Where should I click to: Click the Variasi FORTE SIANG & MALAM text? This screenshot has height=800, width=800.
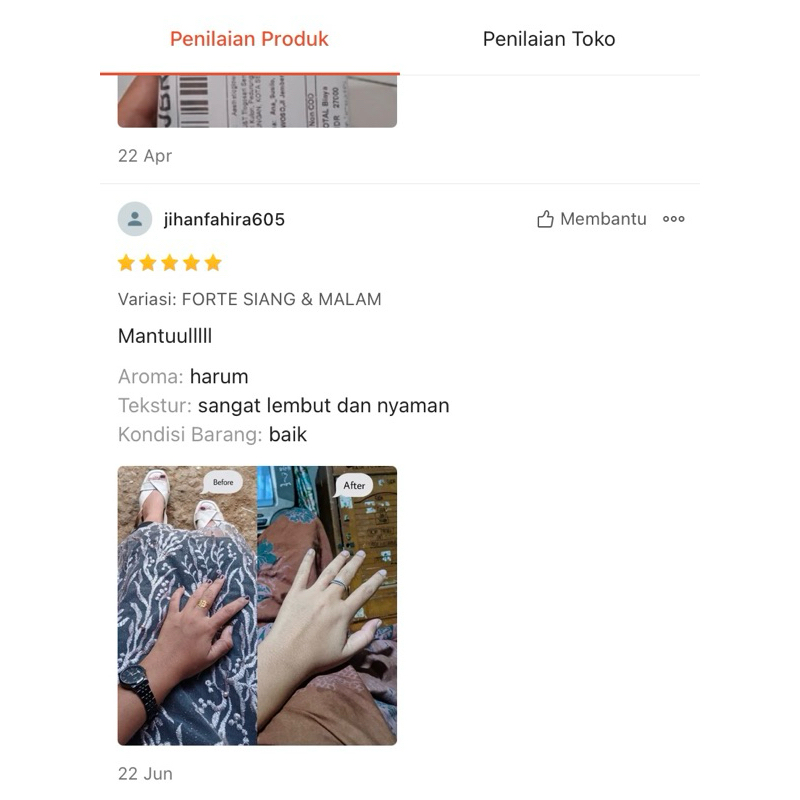249,299
